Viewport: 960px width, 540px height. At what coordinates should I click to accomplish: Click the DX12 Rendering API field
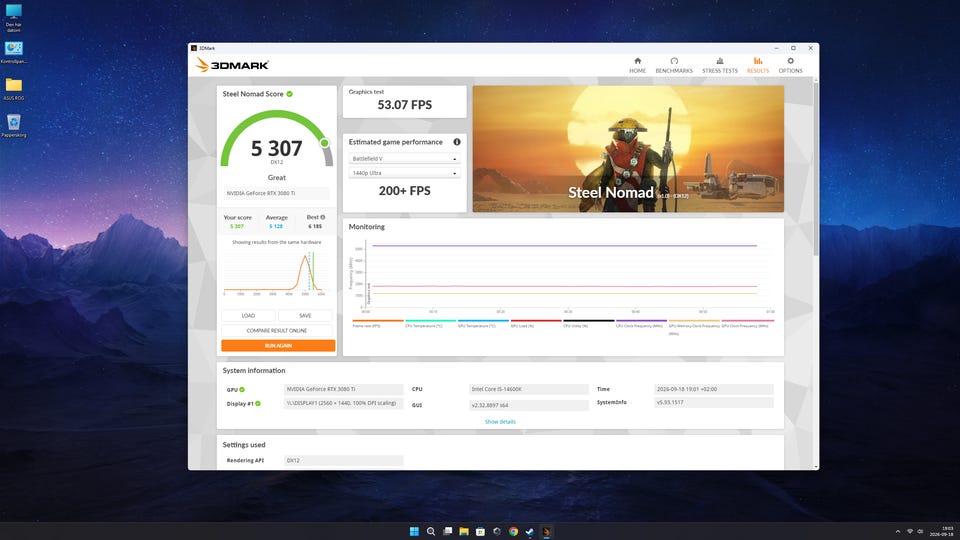[x=343, y=460]
